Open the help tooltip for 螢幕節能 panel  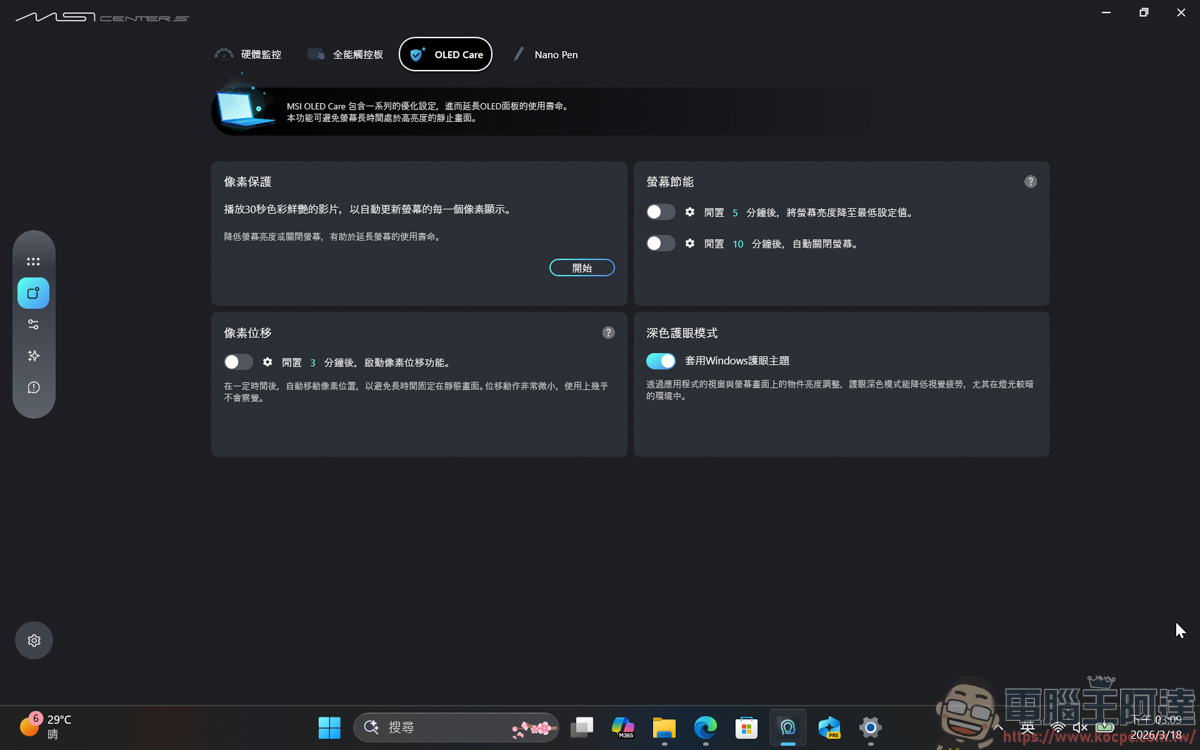click(x=1030, y=181)
